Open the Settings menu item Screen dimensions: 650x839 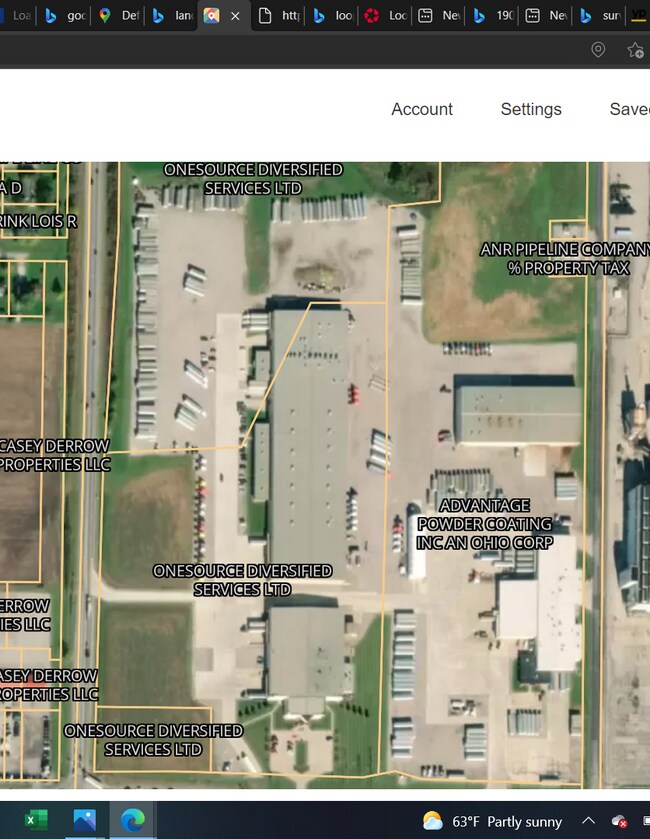click(x=531, y=109)
